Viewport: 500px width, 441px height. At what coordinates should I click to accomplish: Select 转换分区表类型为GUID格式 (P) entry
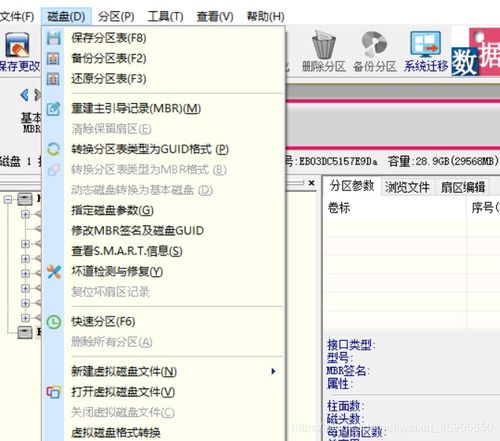tap(163, 149)
